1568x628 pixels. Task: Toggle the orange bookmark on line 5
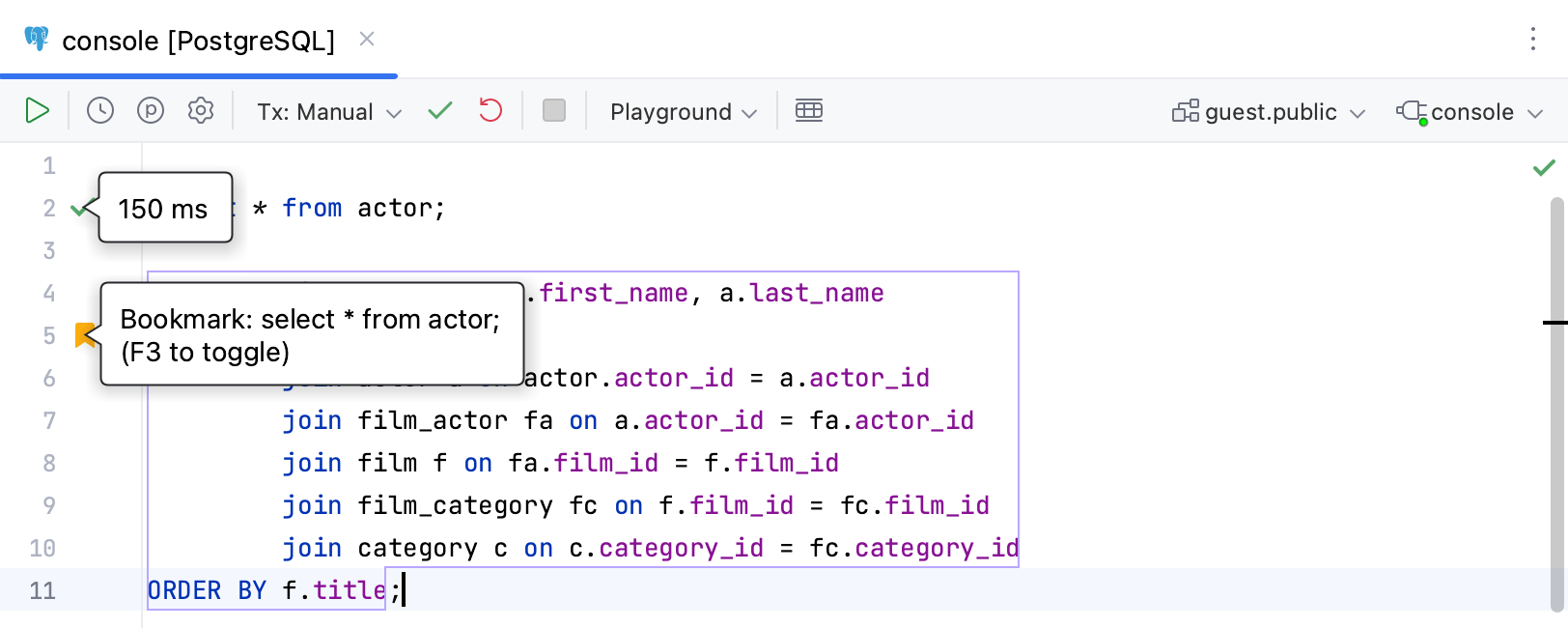[x=85, y=335]
